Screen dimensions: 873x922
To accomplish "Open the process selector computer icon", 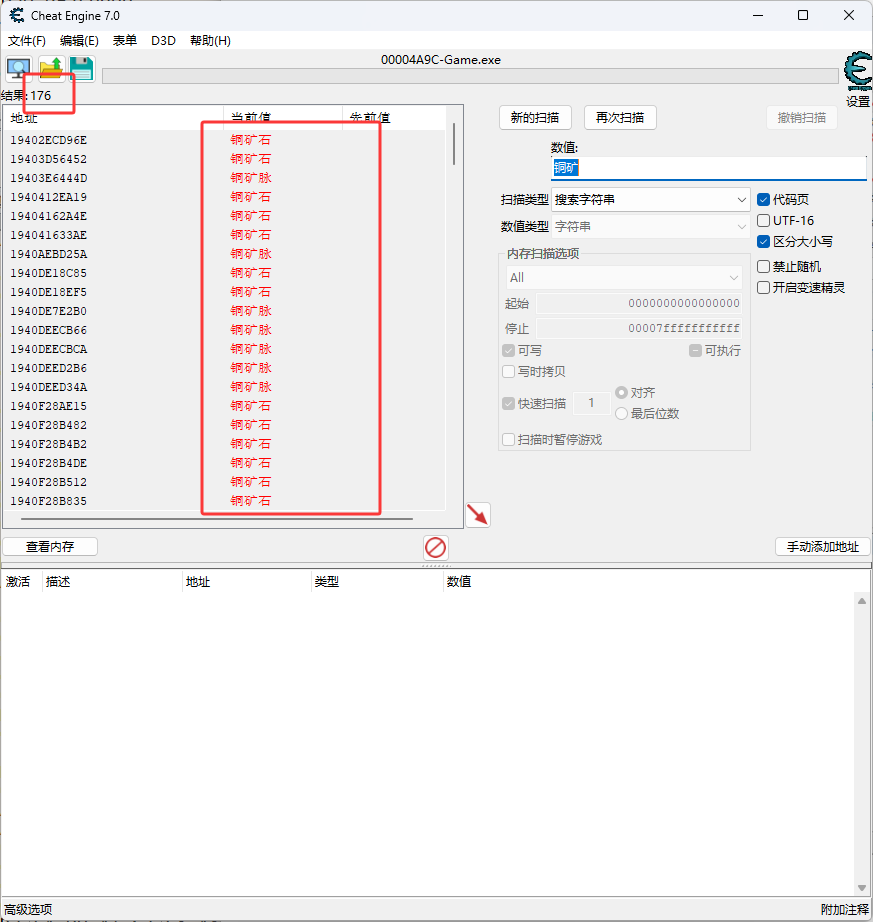I will 19,69.
